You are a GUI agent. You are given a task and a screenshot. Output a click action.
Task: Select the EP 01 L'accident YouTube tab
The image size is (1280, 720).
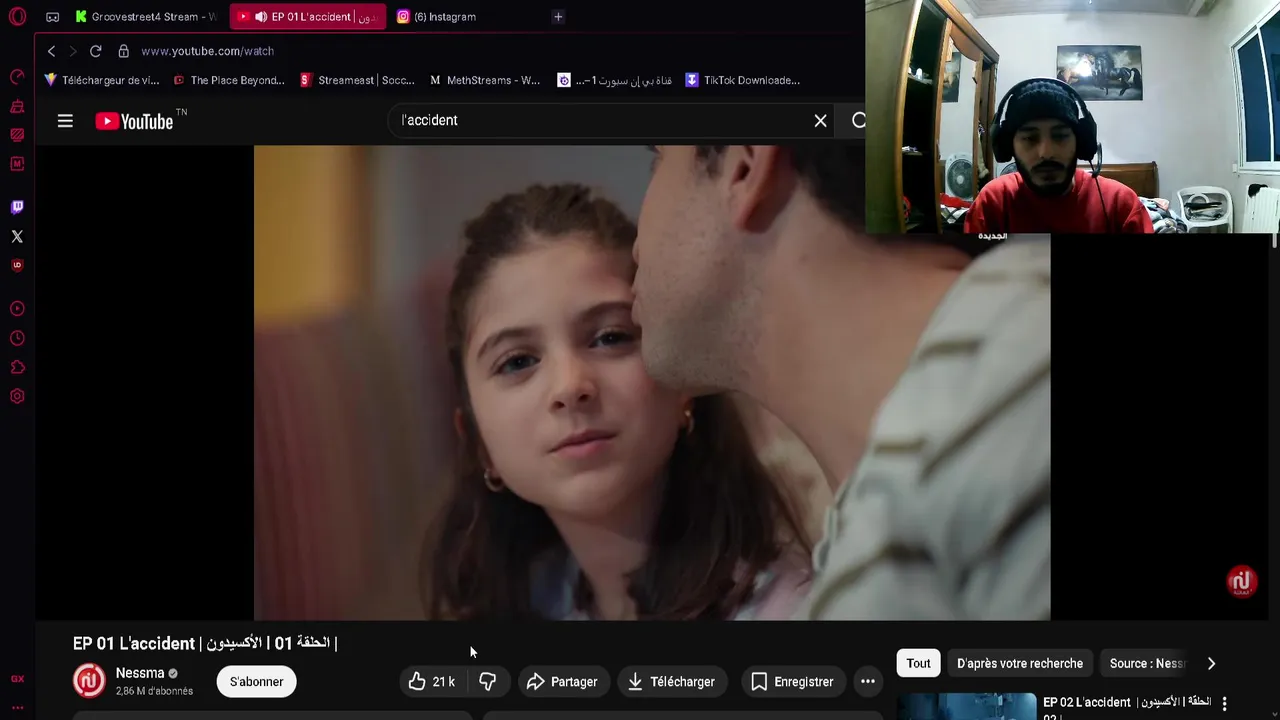[308, 17]
